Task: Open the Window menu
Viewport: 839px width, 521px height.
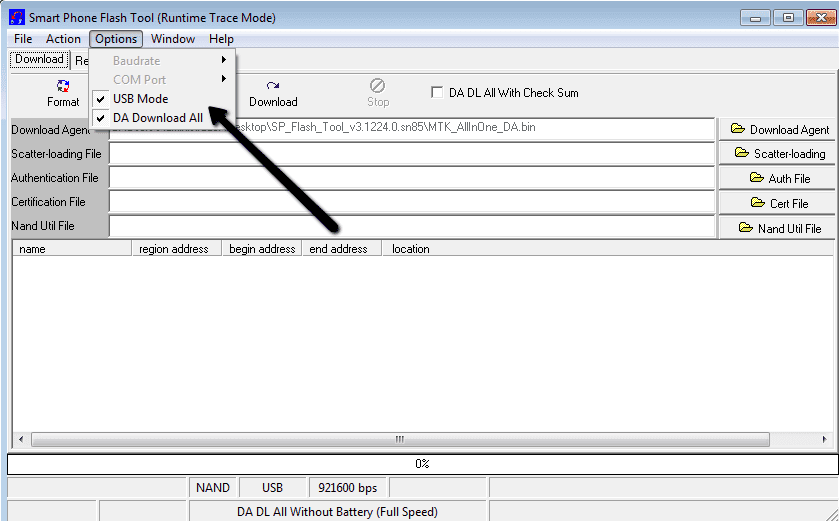Action: point(173,39)
